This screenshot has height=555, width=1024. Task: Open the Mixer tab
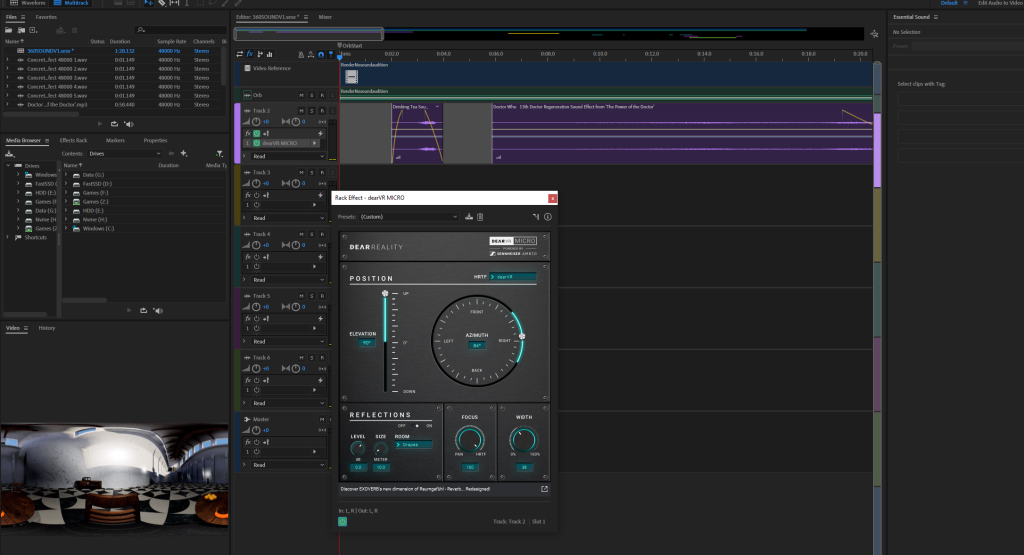325,17
